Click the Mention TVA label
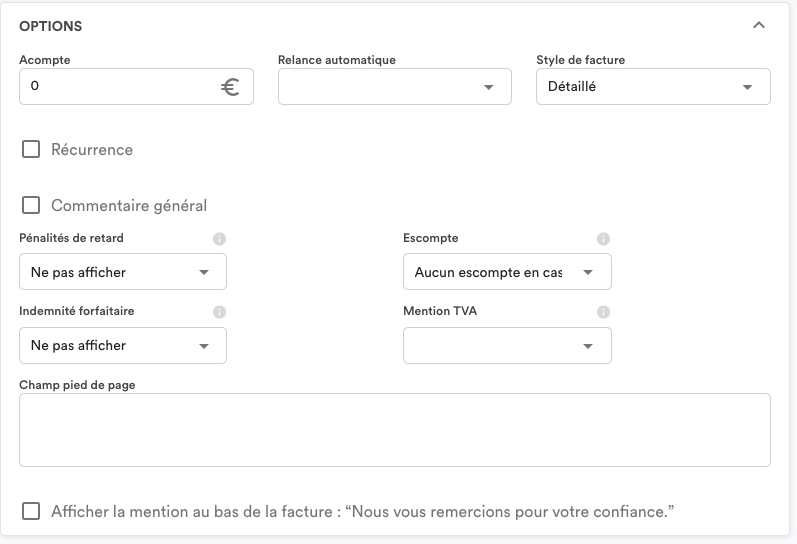This screenshot has width=797, height=544. click(440, 311)
